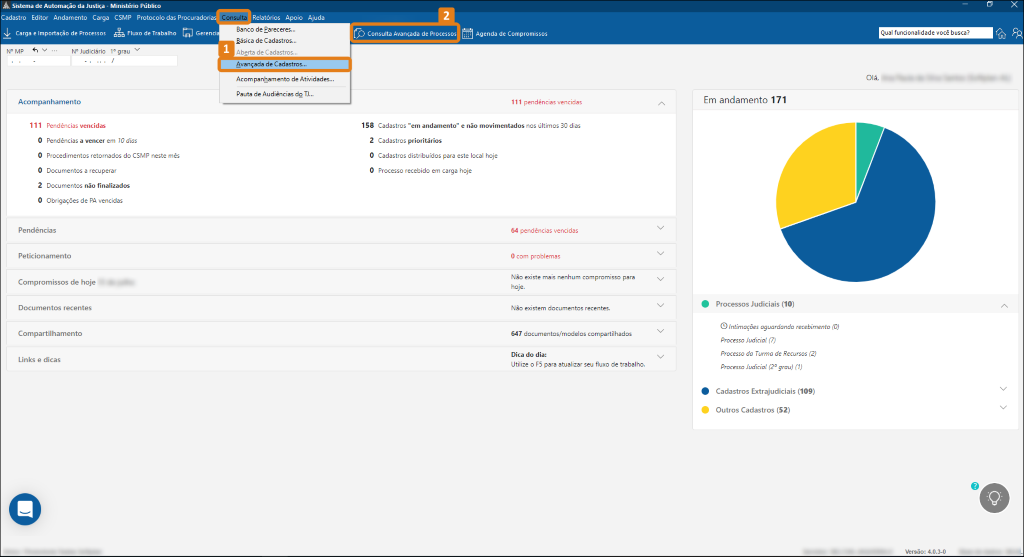Open the Protocolo das Procuradorias menu
The height and width of the screenshot is (557, 1024).
coord(176,18)
